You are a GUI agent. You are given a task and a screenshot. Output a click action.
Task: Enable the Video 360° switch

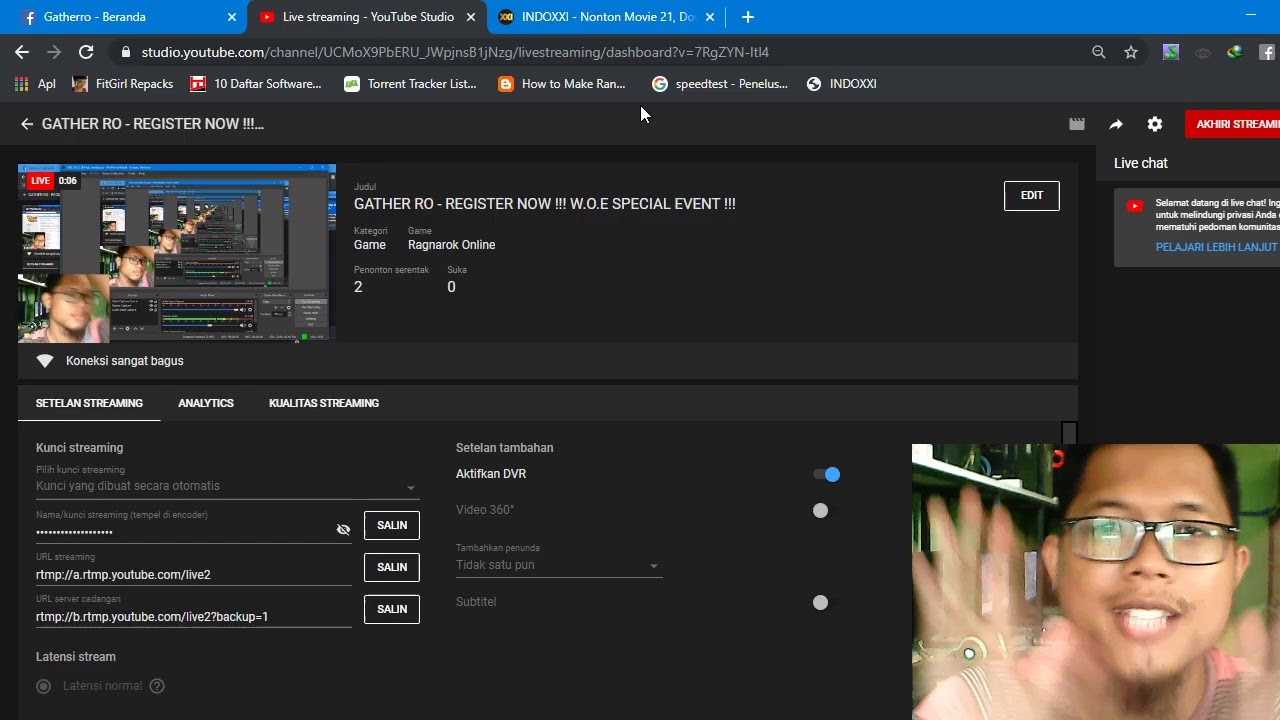point(821,510)
